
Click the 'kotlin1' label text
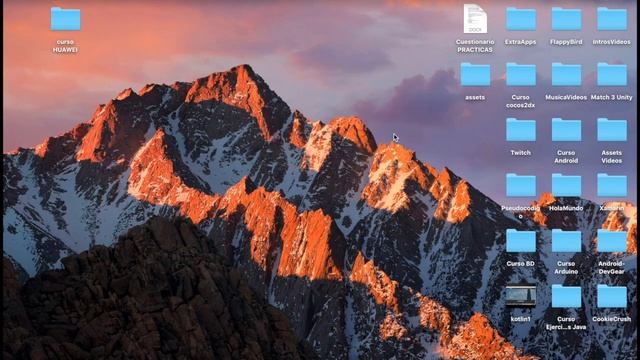(x=521, y=320)
